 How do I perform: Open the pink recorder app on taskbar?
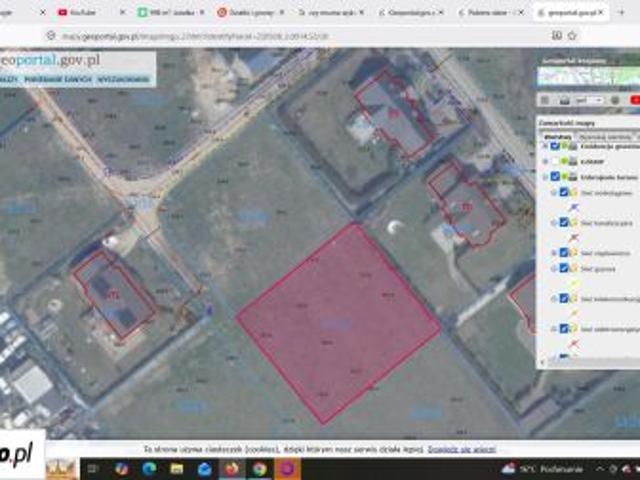287,469
